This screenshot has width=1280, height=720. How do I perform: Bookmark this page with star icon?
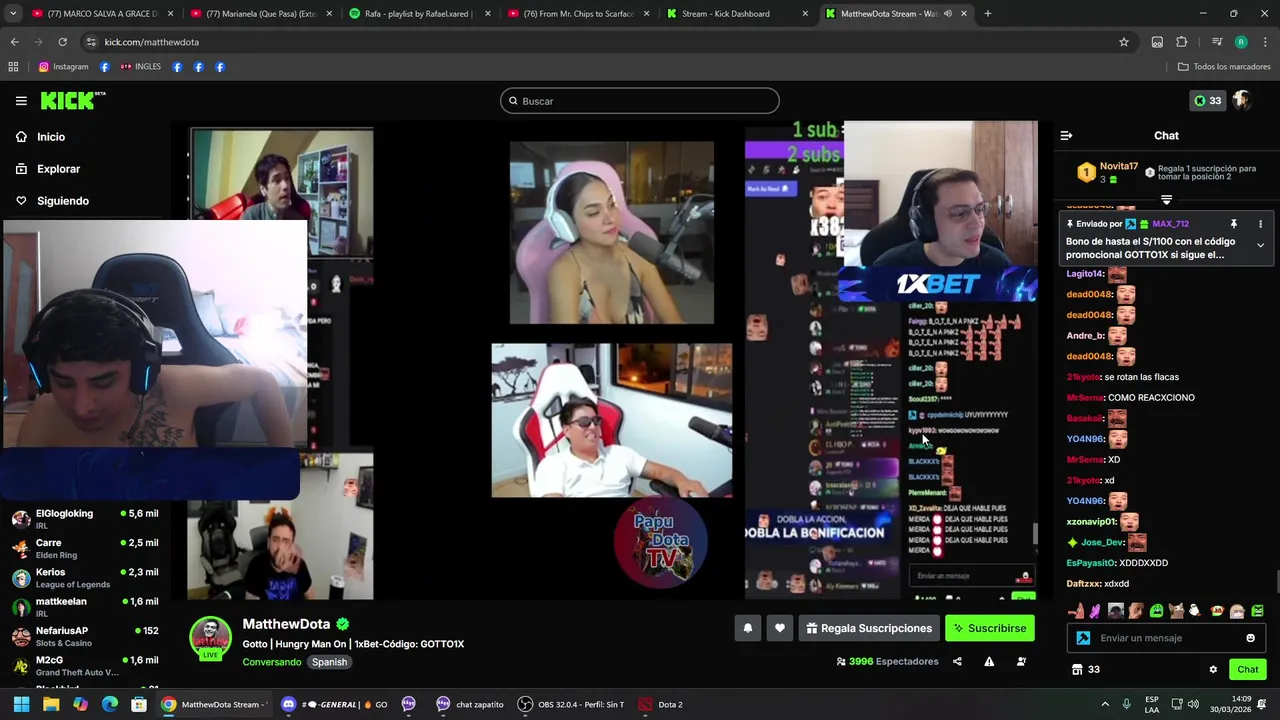point(1124,42)
